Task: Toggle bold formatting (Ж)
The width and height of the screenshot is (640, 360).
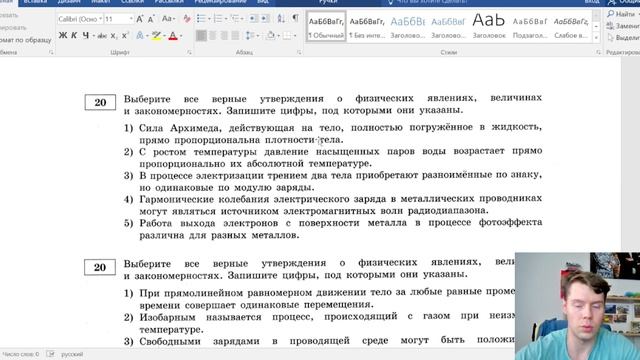Action: [x=63, y=36]
